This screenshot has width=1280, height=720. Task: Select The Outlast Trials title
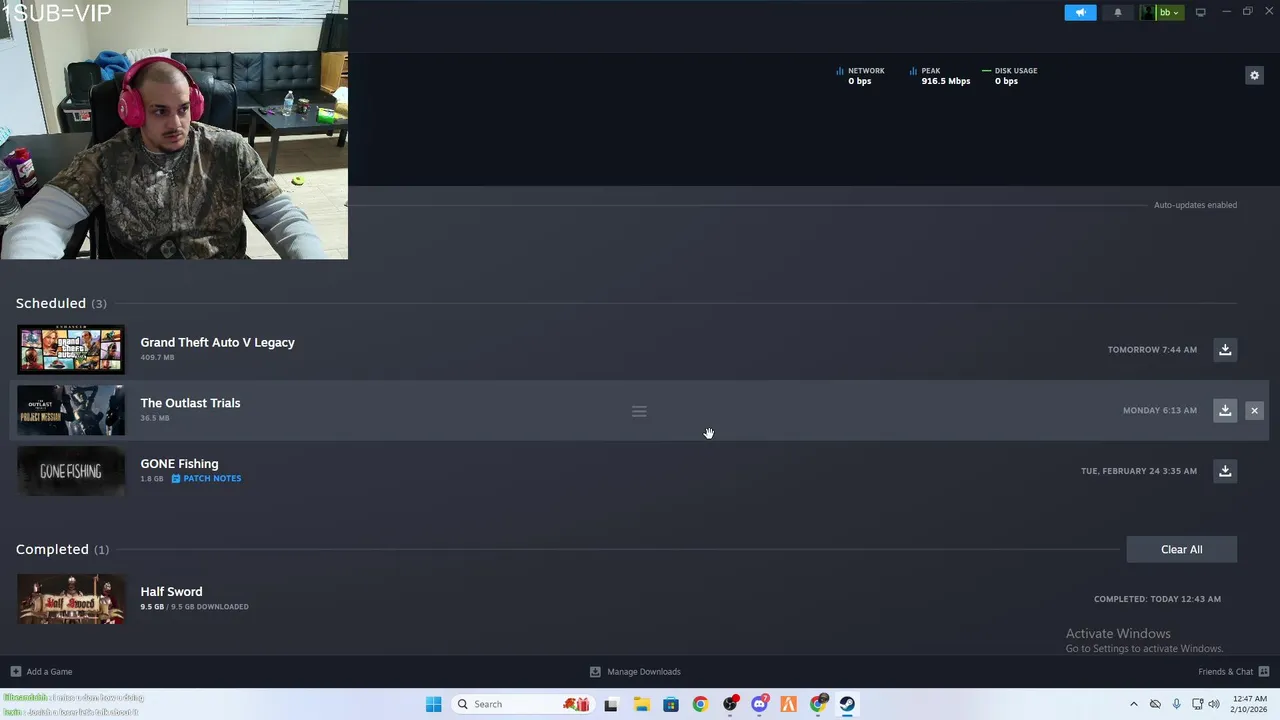click(x=190, y=403)
